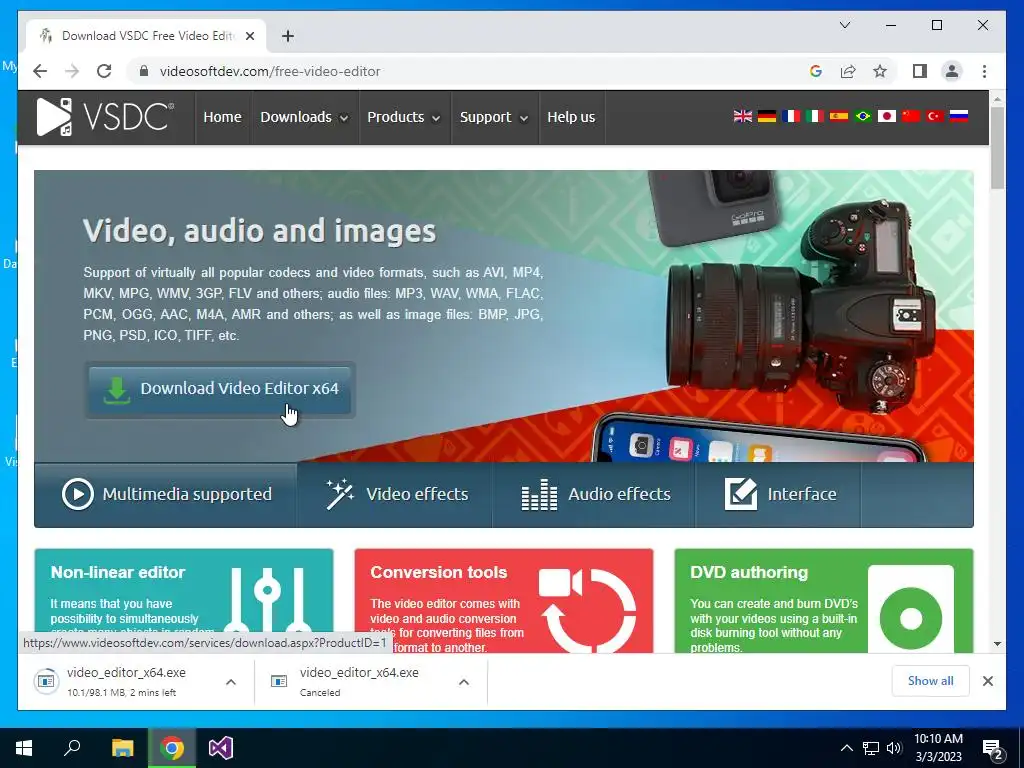Open the Conversion tools card
1024x768 pixels.
504,601
